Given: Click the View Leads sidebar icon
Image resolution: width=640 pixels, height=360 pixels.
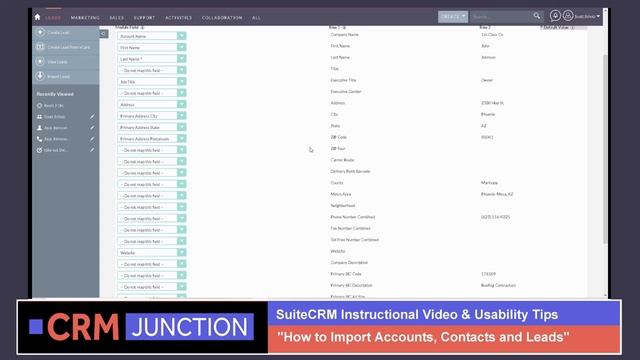Looking at the screenshot, I should (40, 62).
